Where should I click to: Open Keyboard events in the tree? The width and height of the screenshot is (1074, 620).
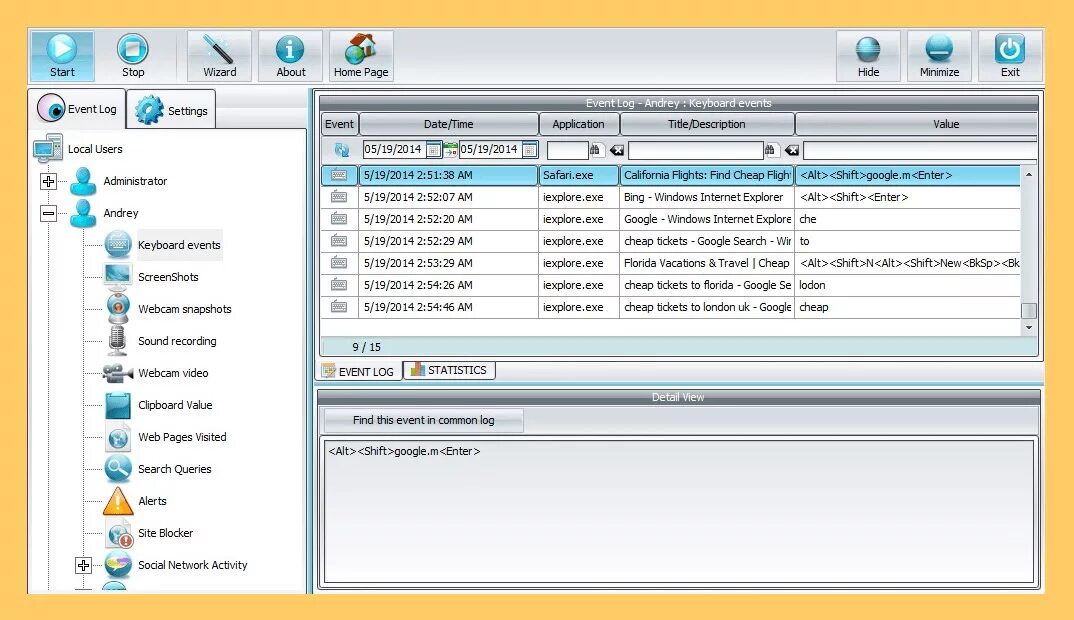click(x=179, y=245)
